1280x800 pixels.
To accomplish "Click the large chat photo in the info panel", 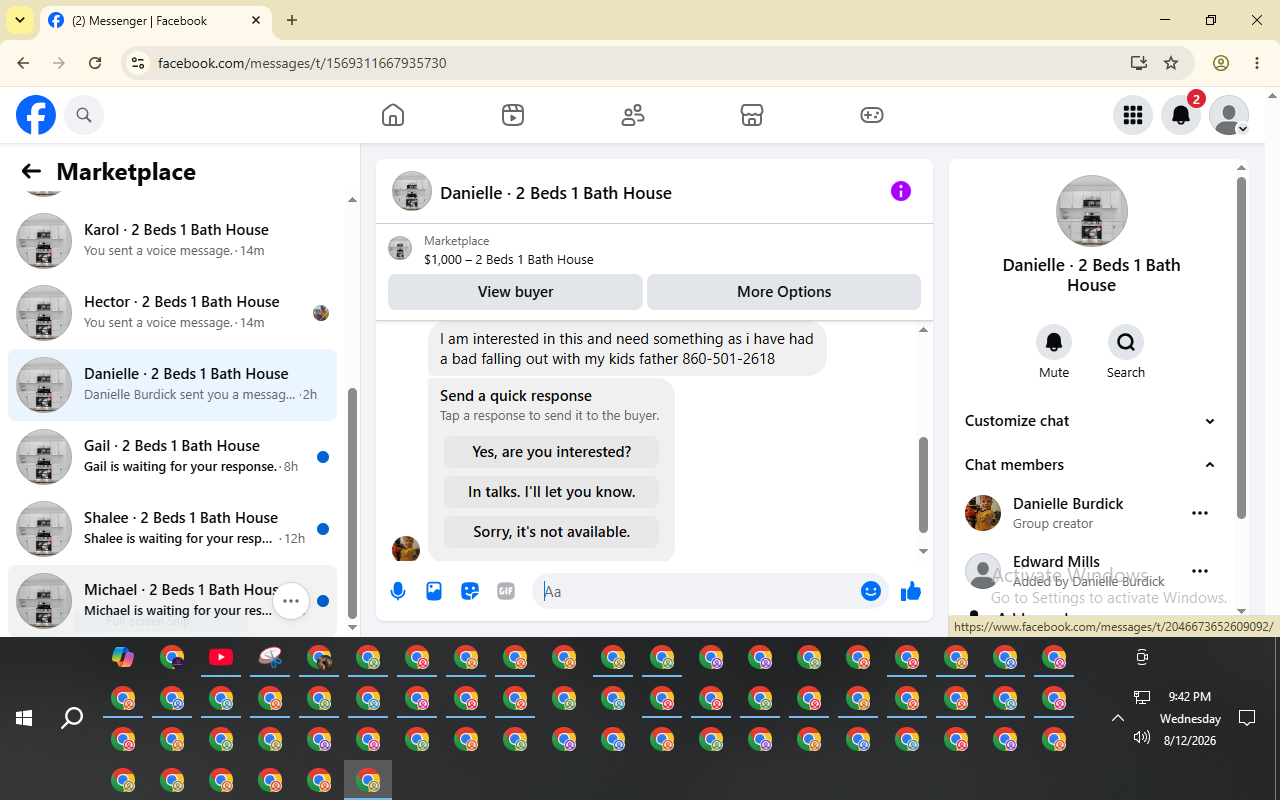I will [x=1092, y=211].
